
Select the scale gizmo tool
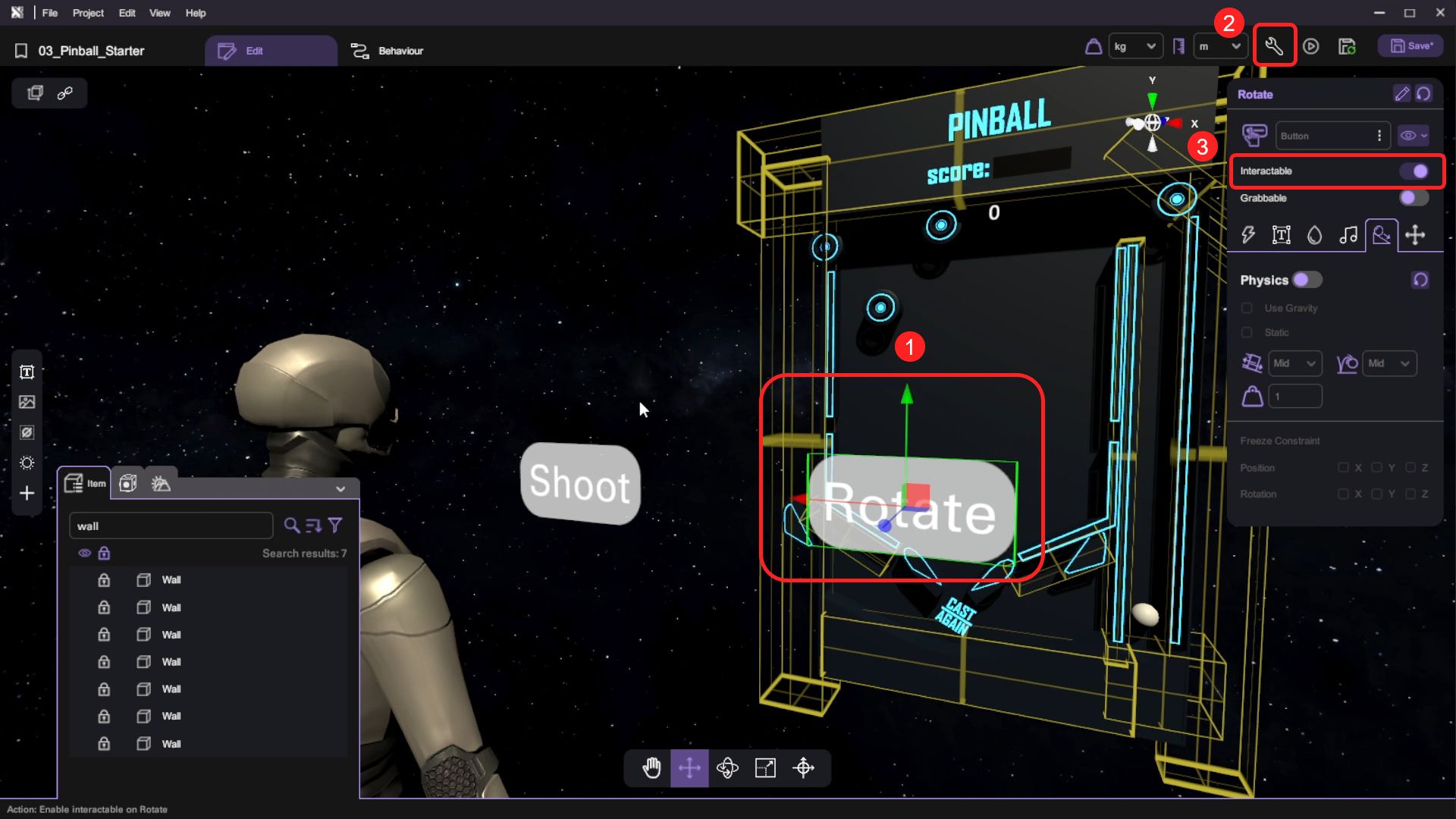(765, 768)
